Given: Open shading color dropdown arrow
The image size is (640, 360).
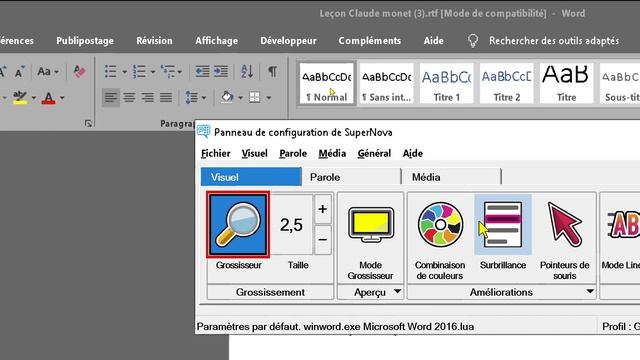Looking at the screenshot, I should coord(240,98).
